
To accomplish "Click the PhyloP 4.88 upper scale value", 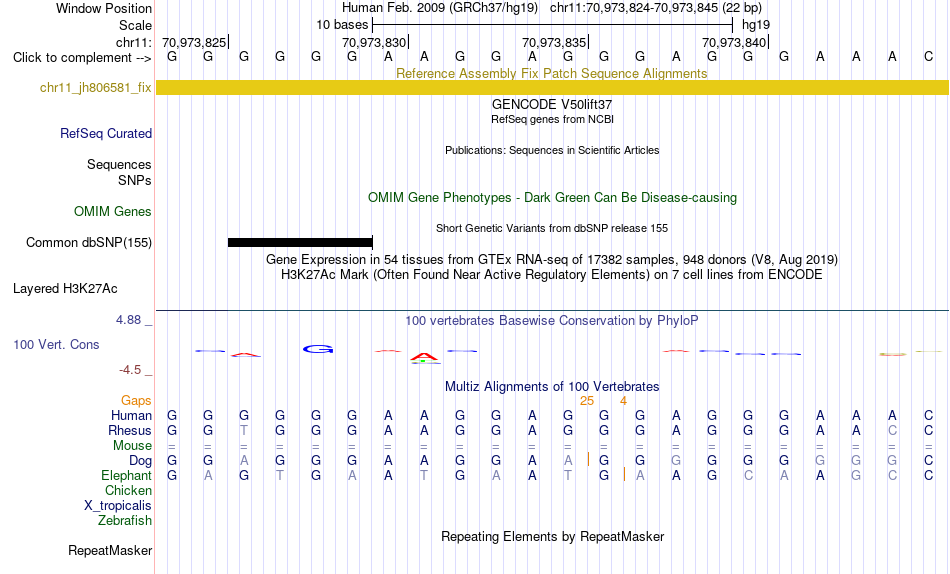I will (x=128, y=320).
